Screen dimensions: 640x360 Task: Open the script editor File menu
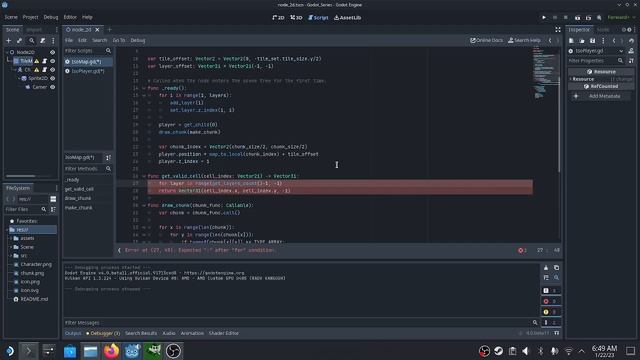pos(69,40)
